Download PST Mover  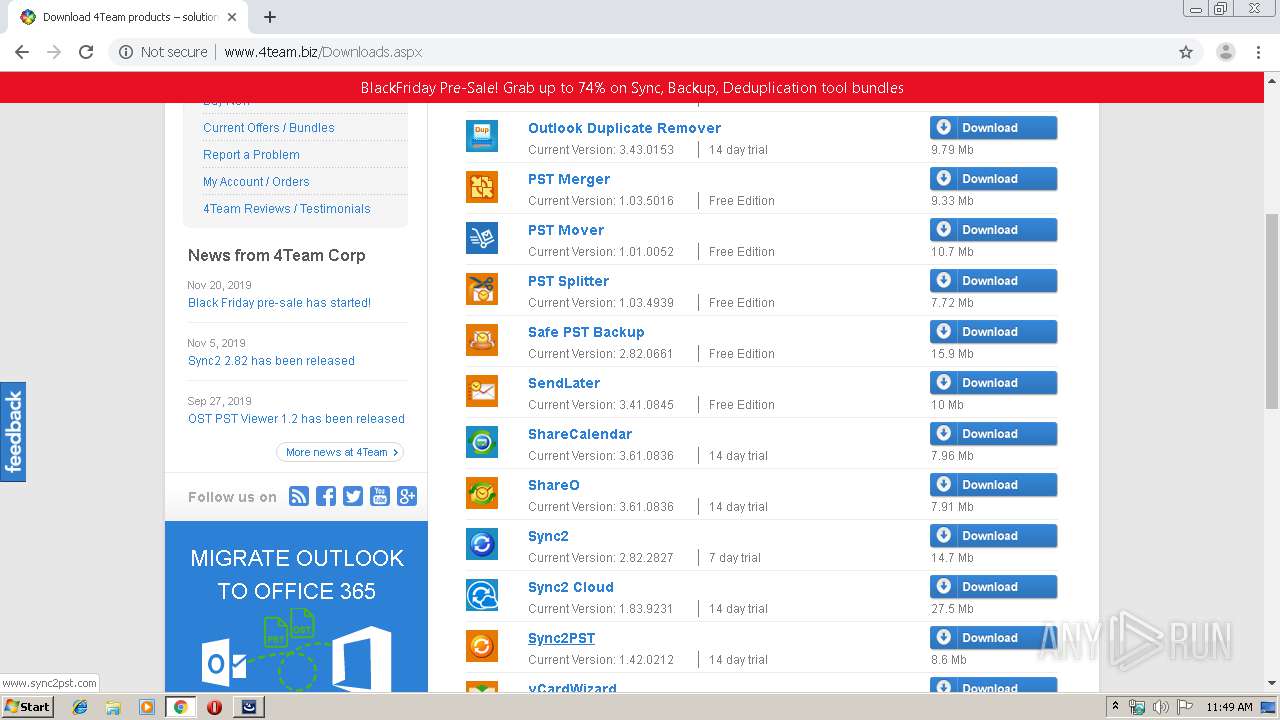tap(993, 230)
